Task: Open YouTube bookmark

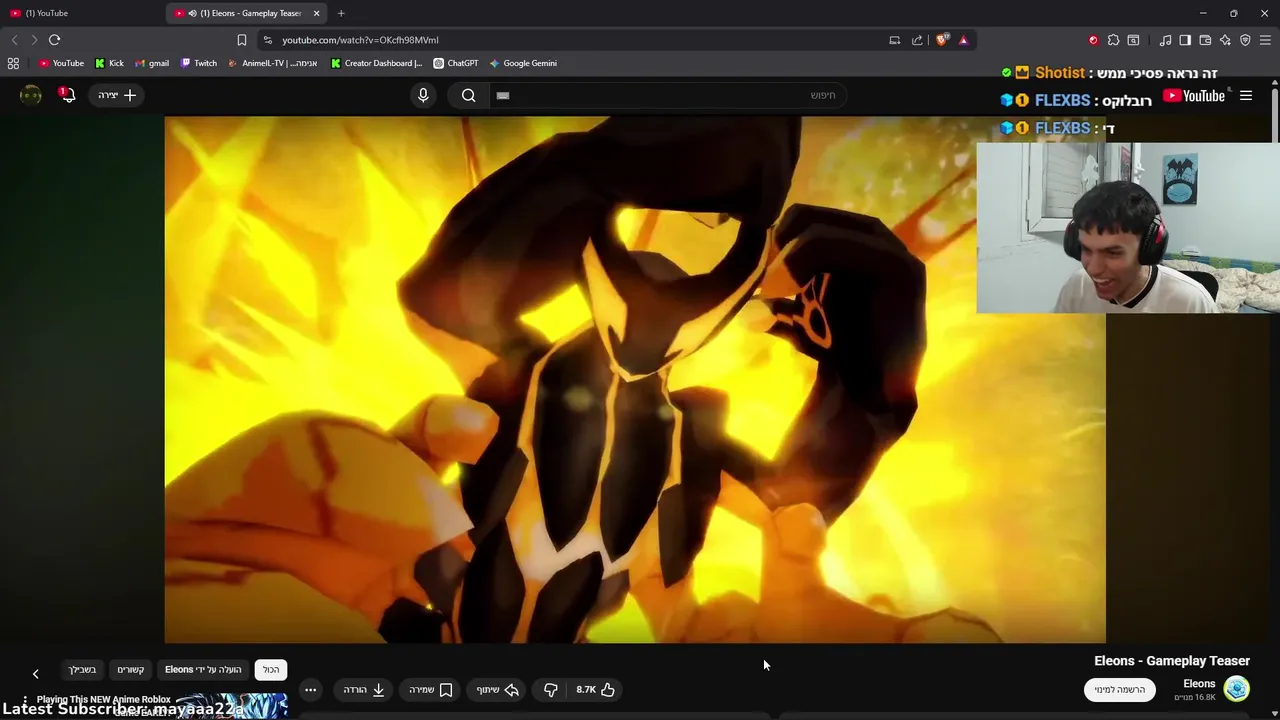Action: point(61,63)
